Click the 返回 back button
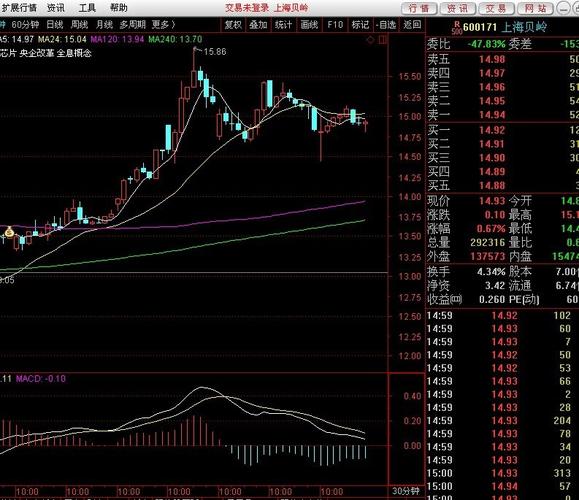Viewport: 579px width, 500px height. pyautogui.click(x=412, y=25)
